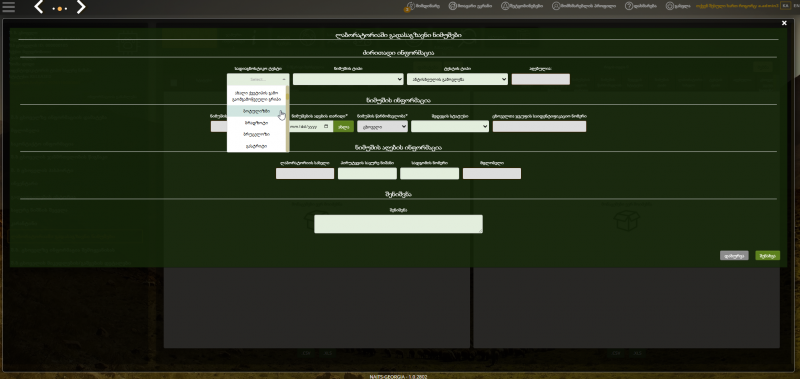Screen dimensions: 800x379
Task: Open the sample type dropdown beside Select...
Action: (348, 80)
